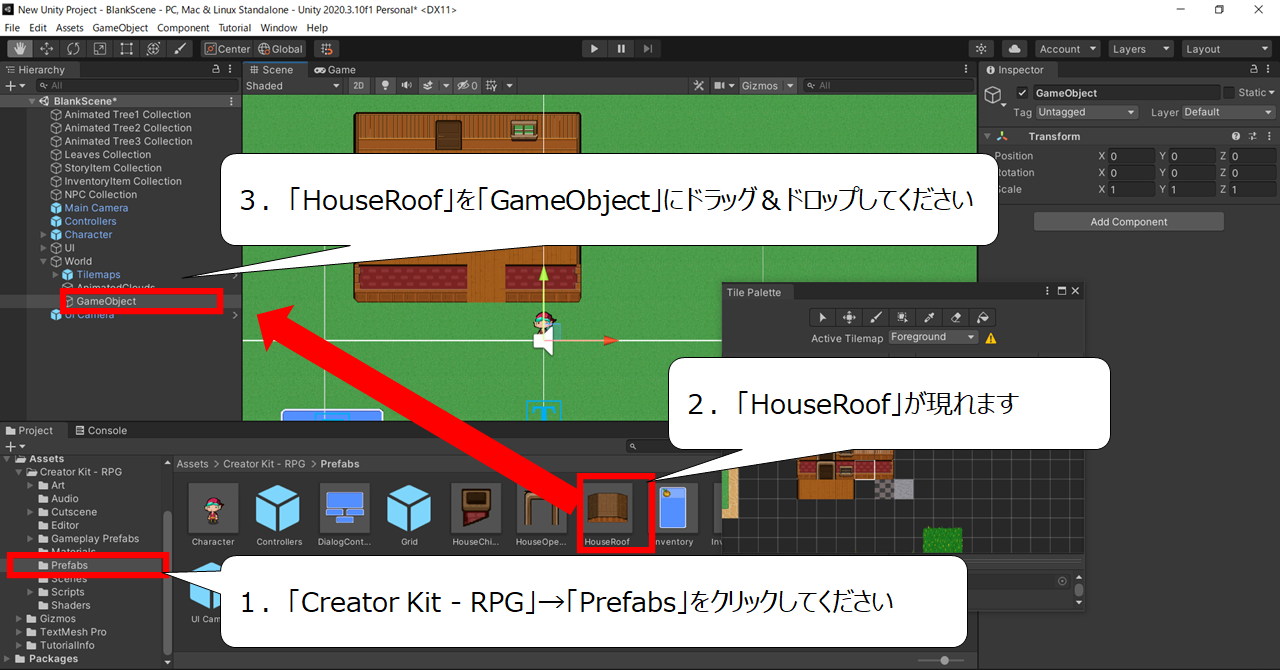Image resolution: width=1280 pixels, height=670 pixels.
Task: Select the Tile Palette flood fill bucket tool
Action: coord(983,317)
